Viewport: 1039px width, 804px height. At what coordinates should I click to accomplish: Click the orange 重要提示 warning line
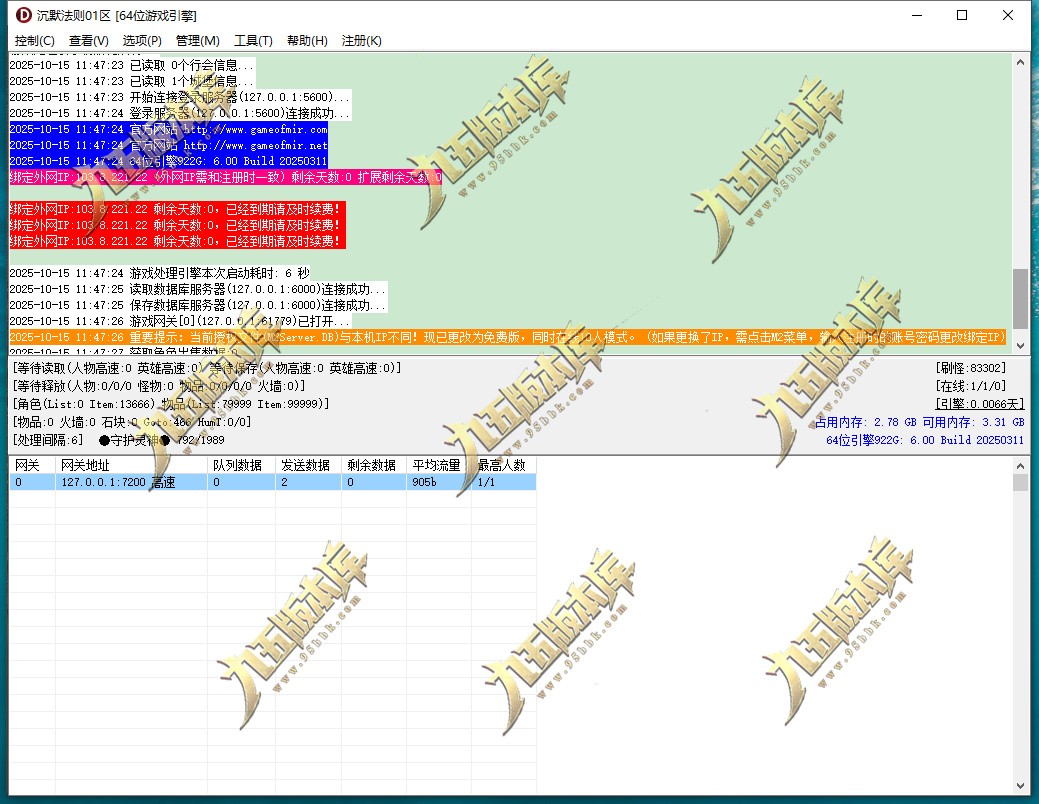pos(508,337)
